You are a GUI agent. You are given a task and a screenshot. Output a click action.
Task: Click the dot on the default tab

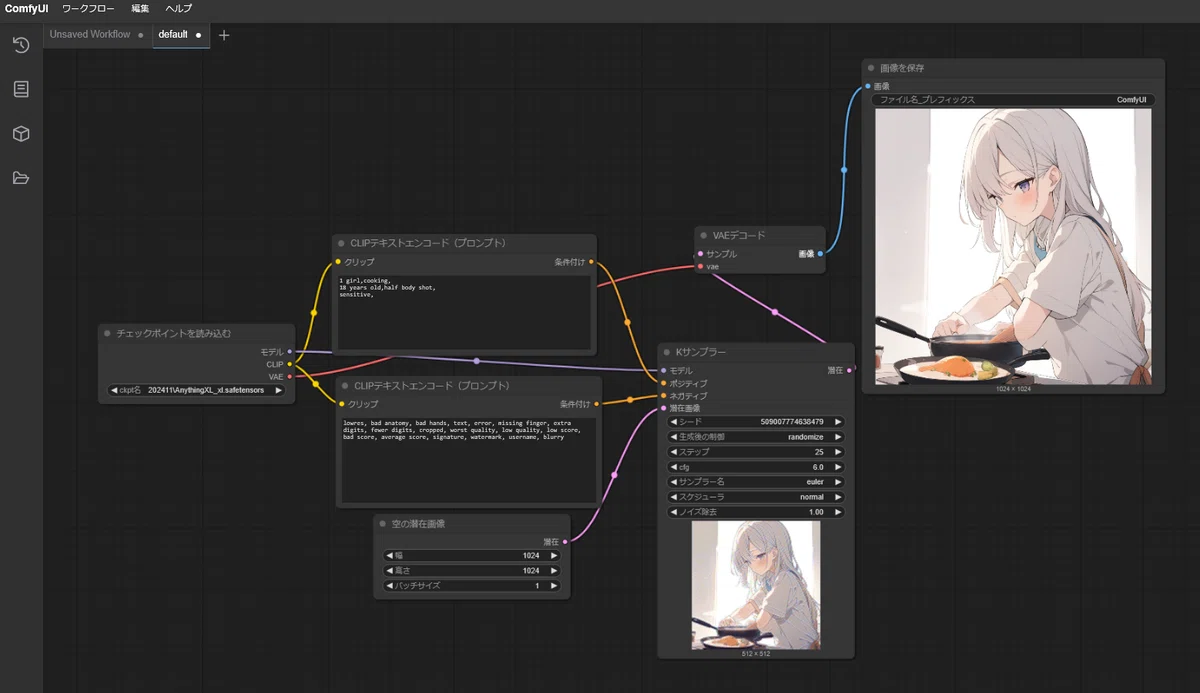[x=198, y=35]
